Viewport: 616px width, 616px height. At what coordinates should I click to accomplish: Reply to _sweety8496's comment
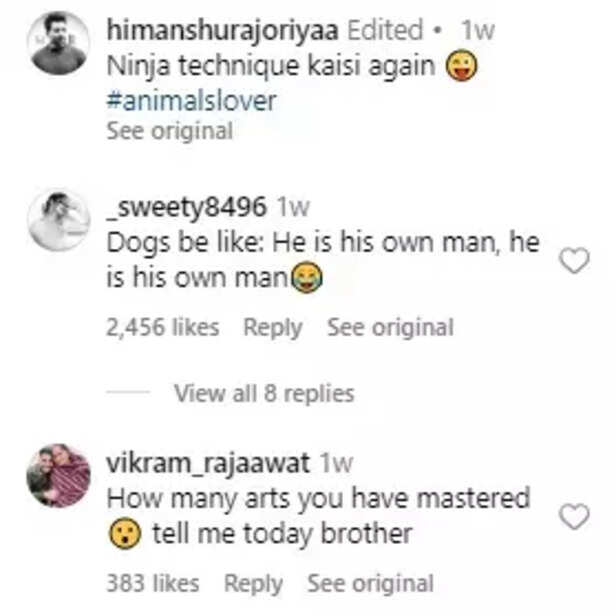(273, 327)
